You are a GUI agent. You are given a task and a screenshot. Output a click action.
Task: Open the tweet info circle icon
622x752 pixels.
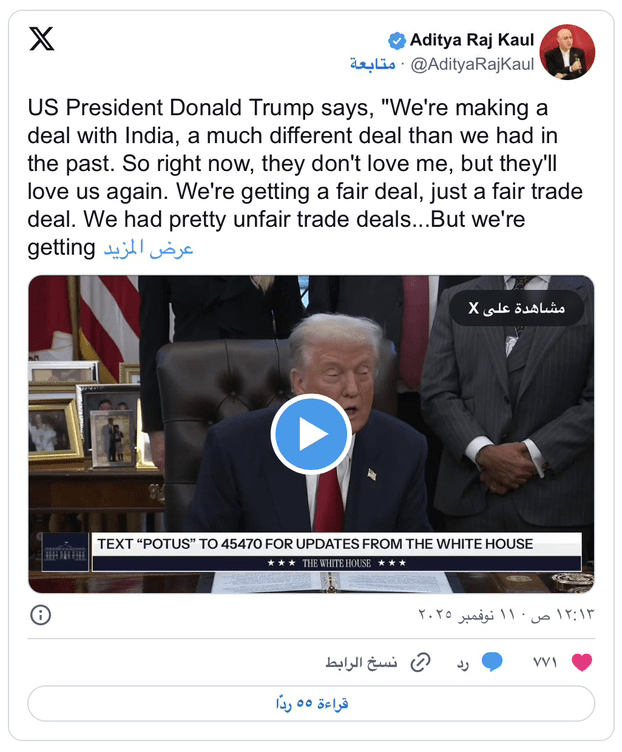pos(41,614)
